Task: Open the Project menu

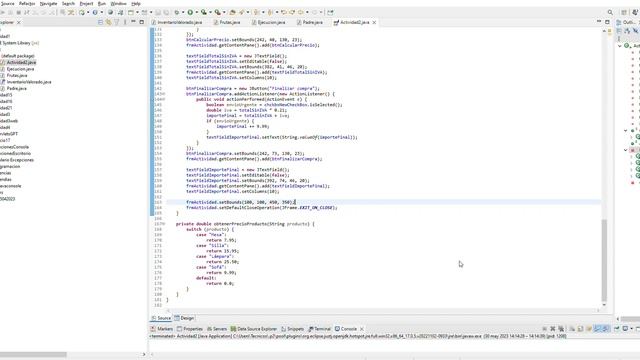Action: [86, 4]
